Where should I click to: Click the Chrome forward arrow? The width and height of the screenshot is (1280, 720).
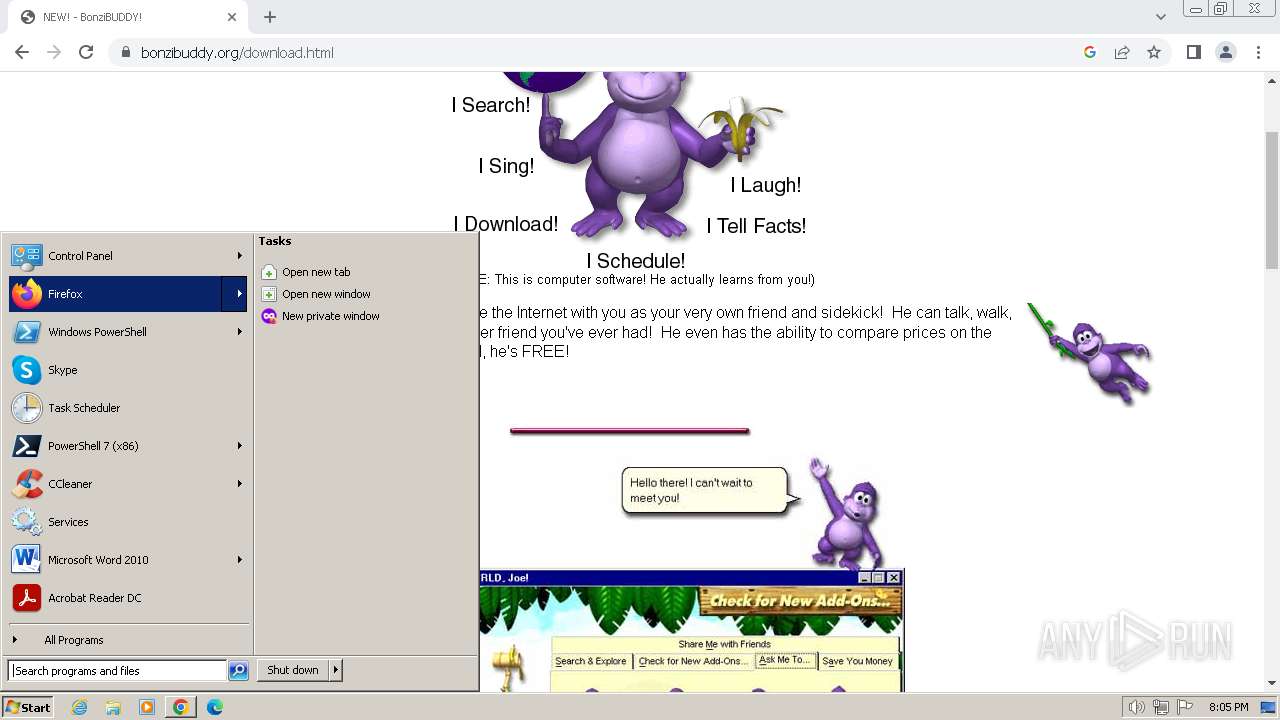point(54,52)
